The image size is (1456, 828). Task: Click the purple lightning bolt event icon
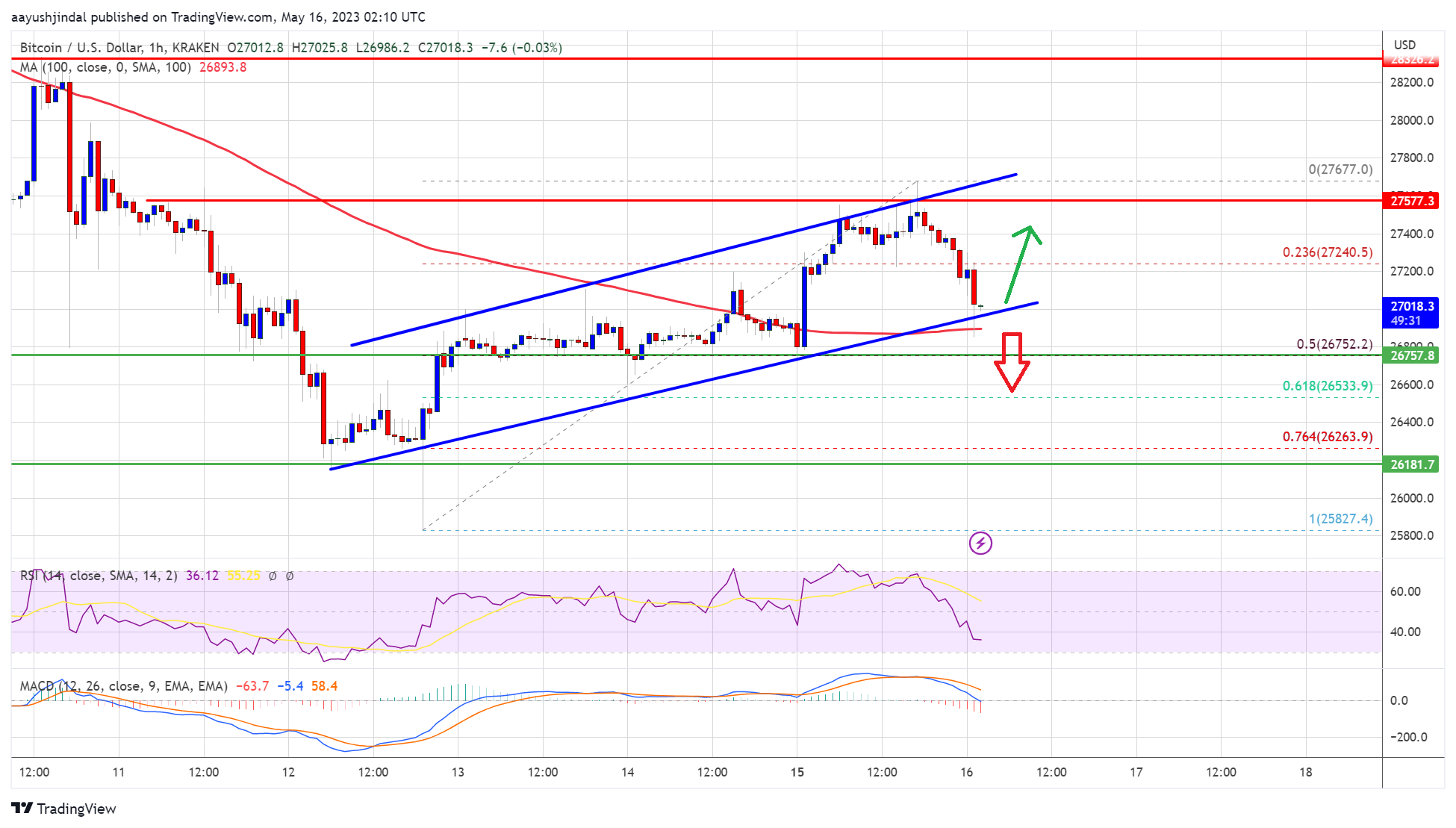point(980,543)
